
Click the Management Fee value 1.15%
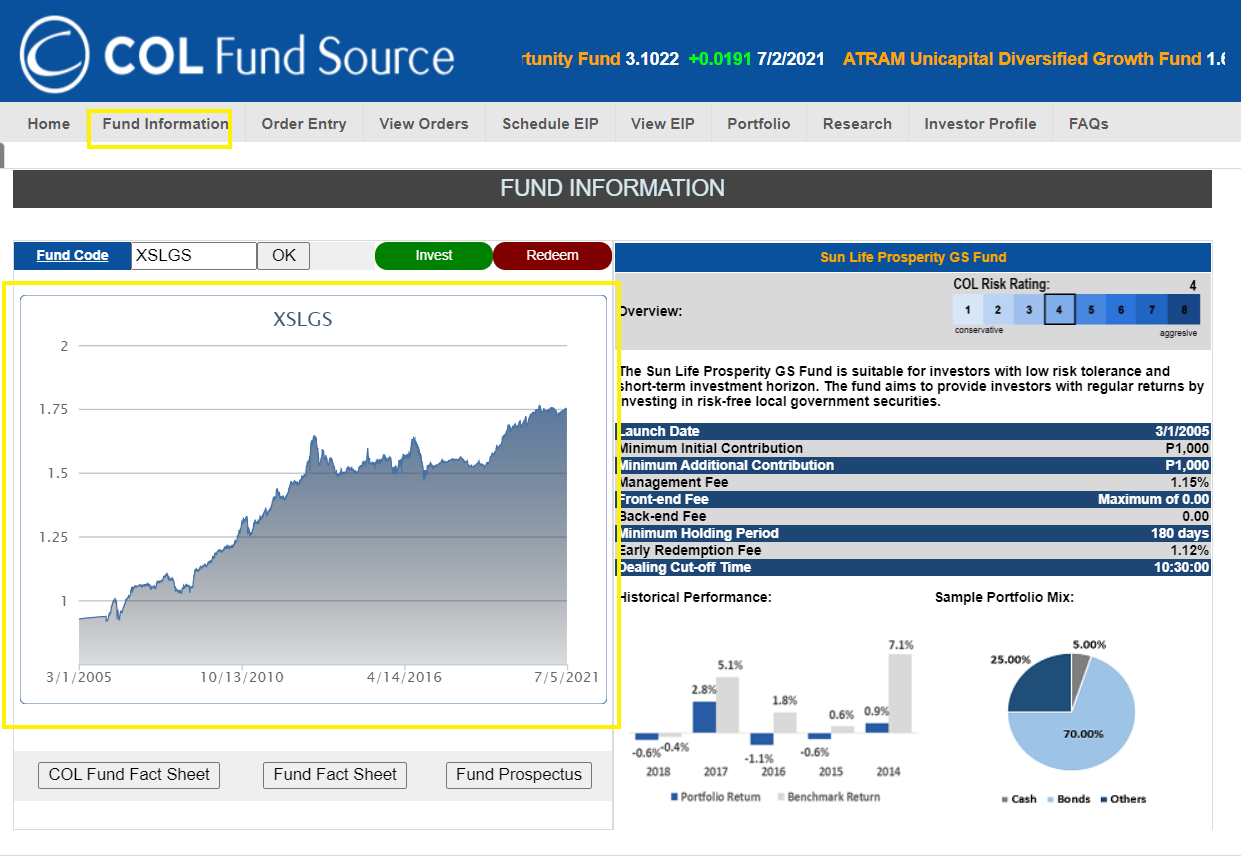point(1189,482)
